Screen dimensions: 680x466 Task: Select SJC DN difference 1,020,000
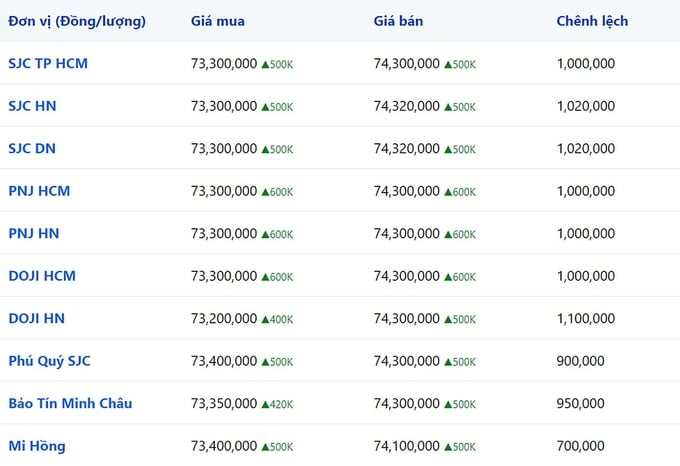(x=586, y=149)
